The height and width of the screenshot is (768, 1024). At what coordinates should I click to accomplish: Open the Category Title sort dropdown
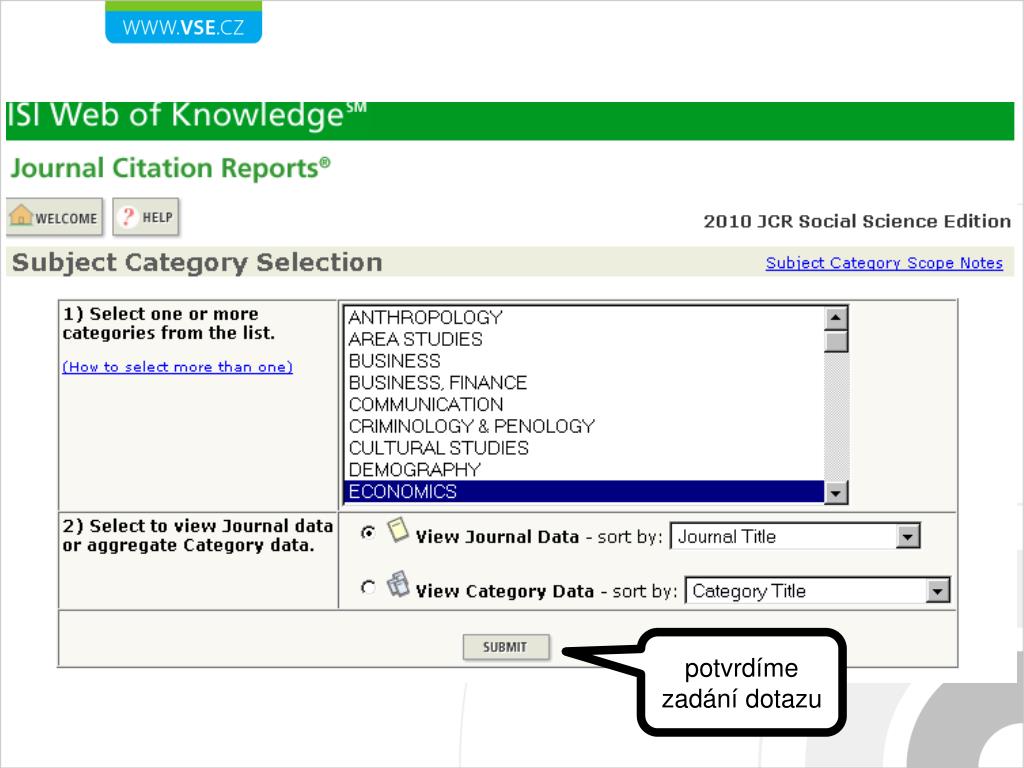(818, 591)
